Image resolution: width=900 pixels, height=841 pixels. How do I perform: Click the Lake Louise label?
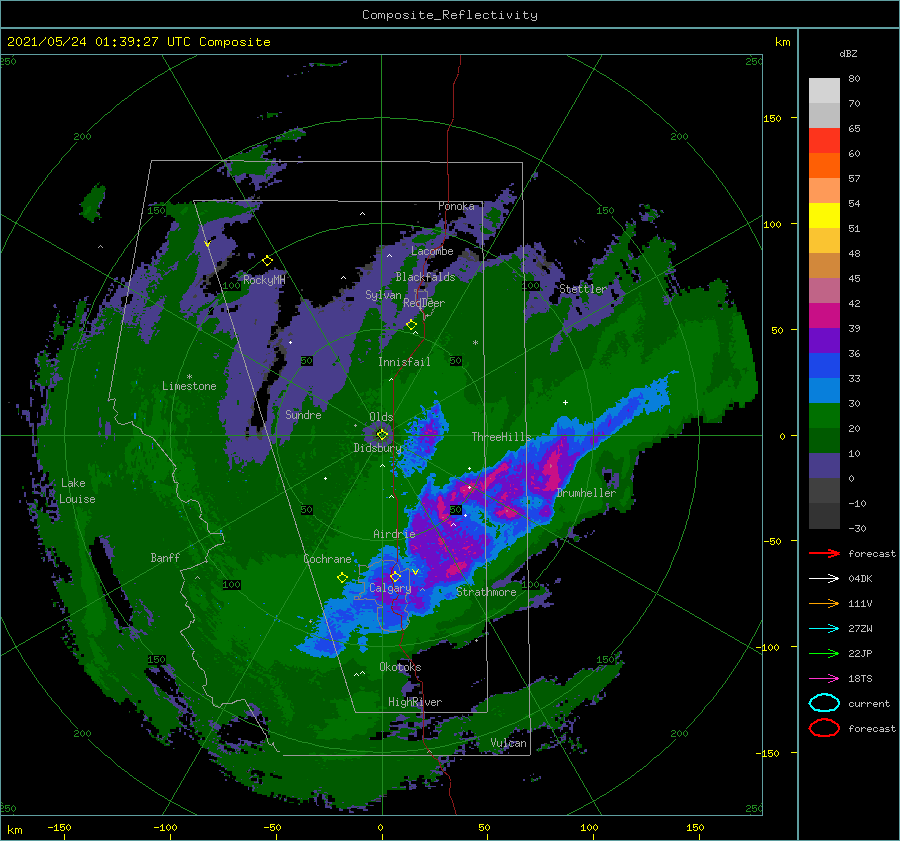(x=77, y=491)
